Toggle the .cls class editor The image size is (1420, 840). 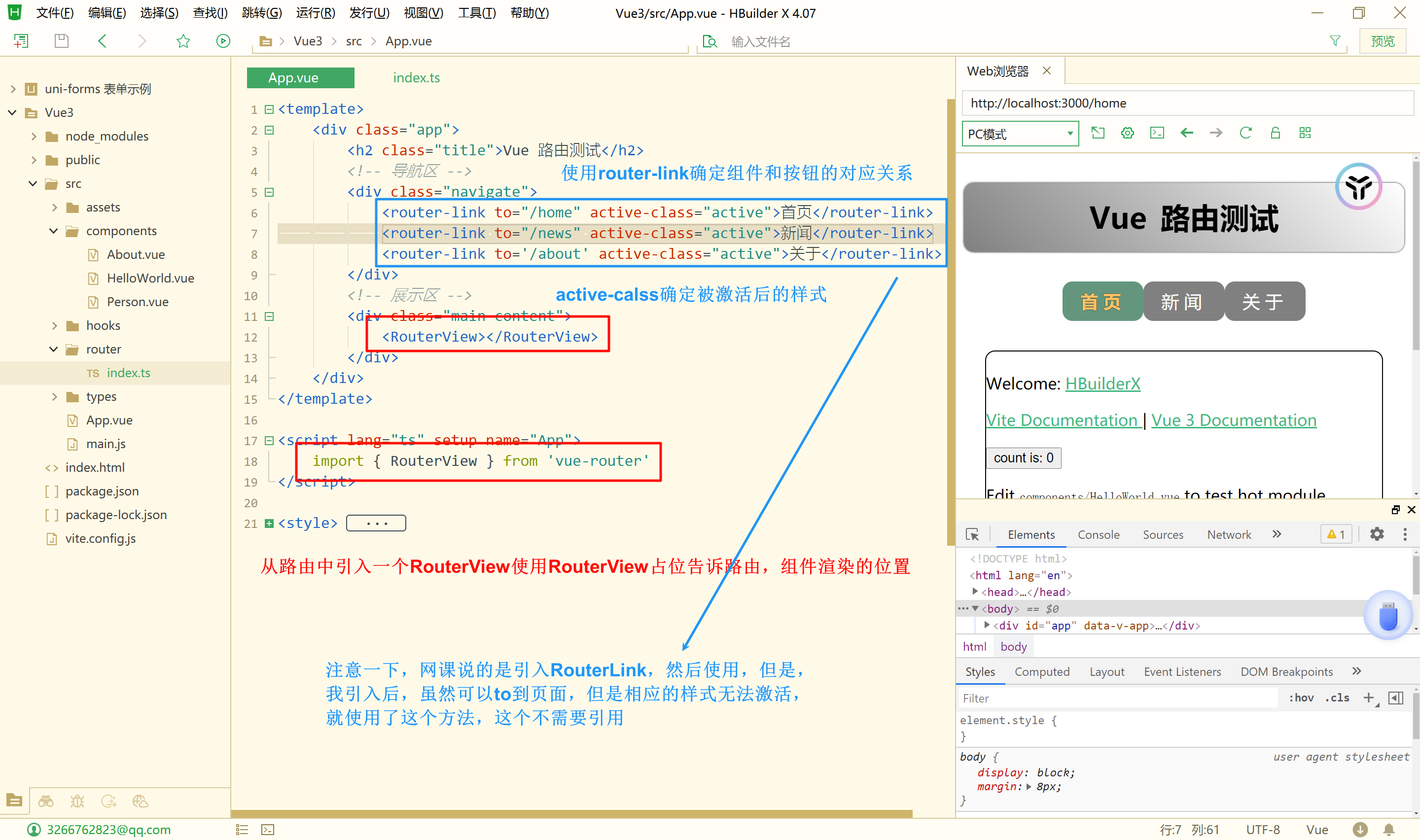click(1336, 698)
